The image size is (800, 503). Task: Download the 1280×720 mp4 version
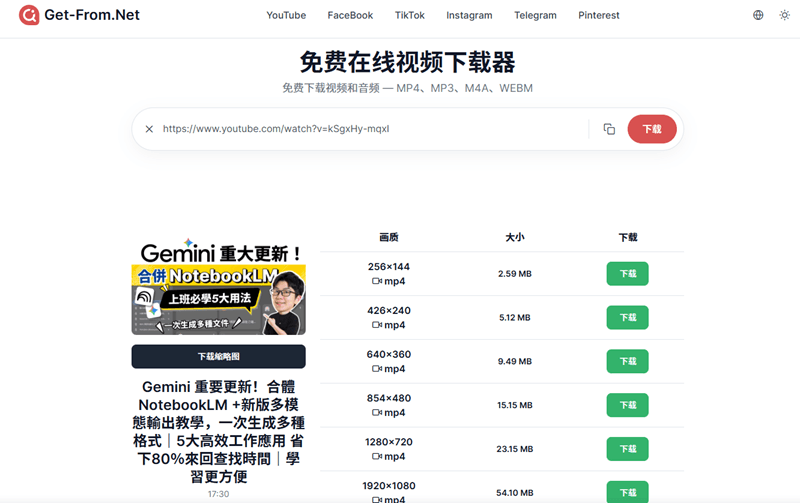coord(628,449)
